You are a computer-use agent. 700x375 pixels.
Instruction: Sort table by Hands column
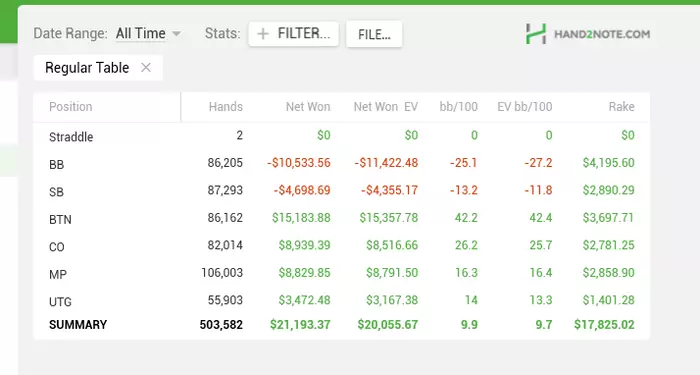pyautogui.click(x=225, y=107)
